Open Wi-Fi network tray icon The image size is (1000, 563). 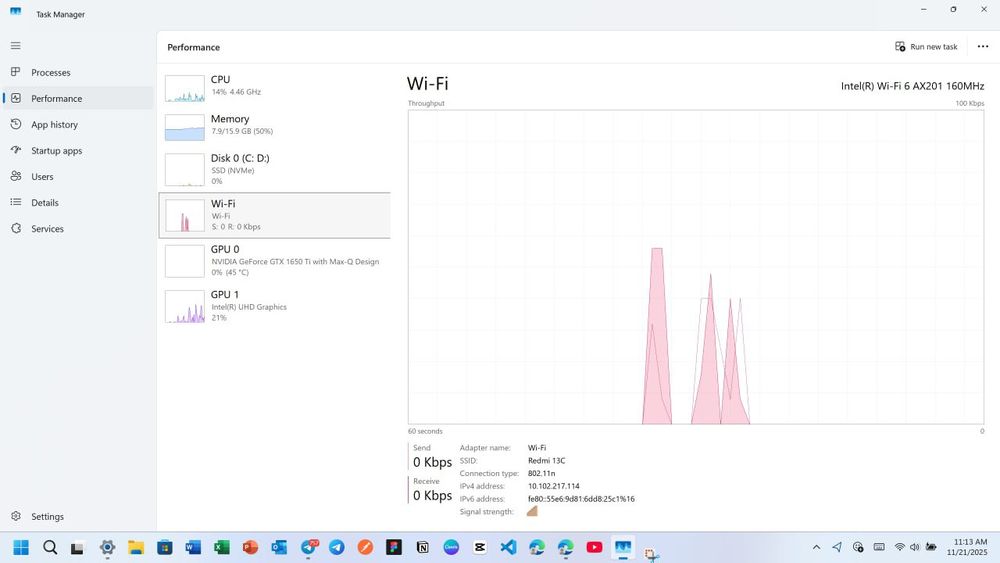coord(899,547)
